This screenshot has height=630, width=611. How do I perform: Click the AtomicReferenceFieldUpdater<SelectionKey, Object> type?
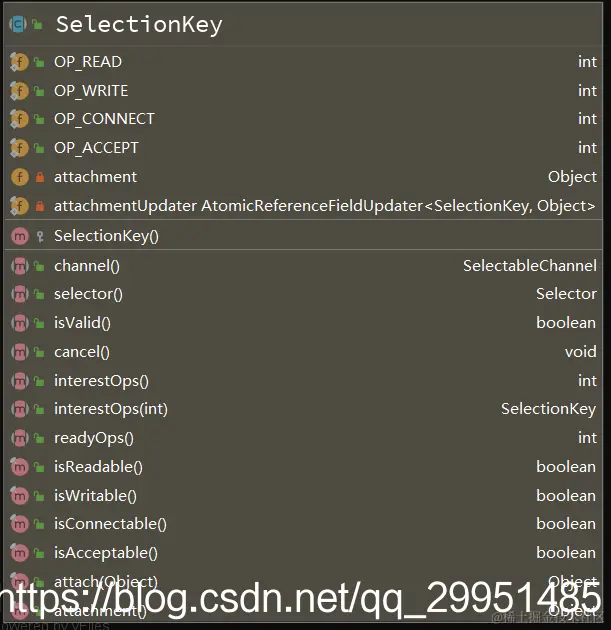[398, 206]
